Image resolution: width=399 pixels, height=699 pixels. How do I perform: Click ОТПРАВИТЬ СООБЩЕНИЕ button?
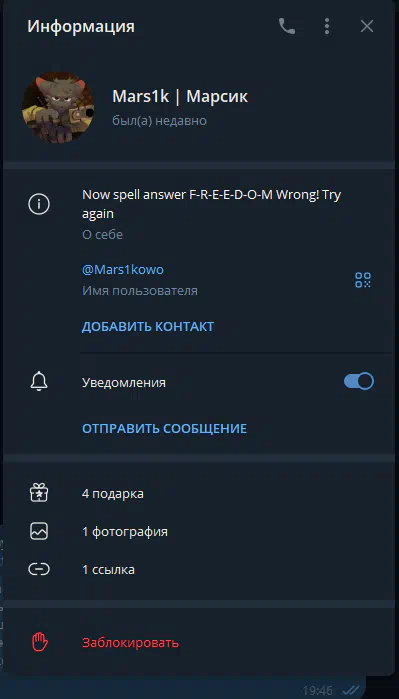(164, 429)
